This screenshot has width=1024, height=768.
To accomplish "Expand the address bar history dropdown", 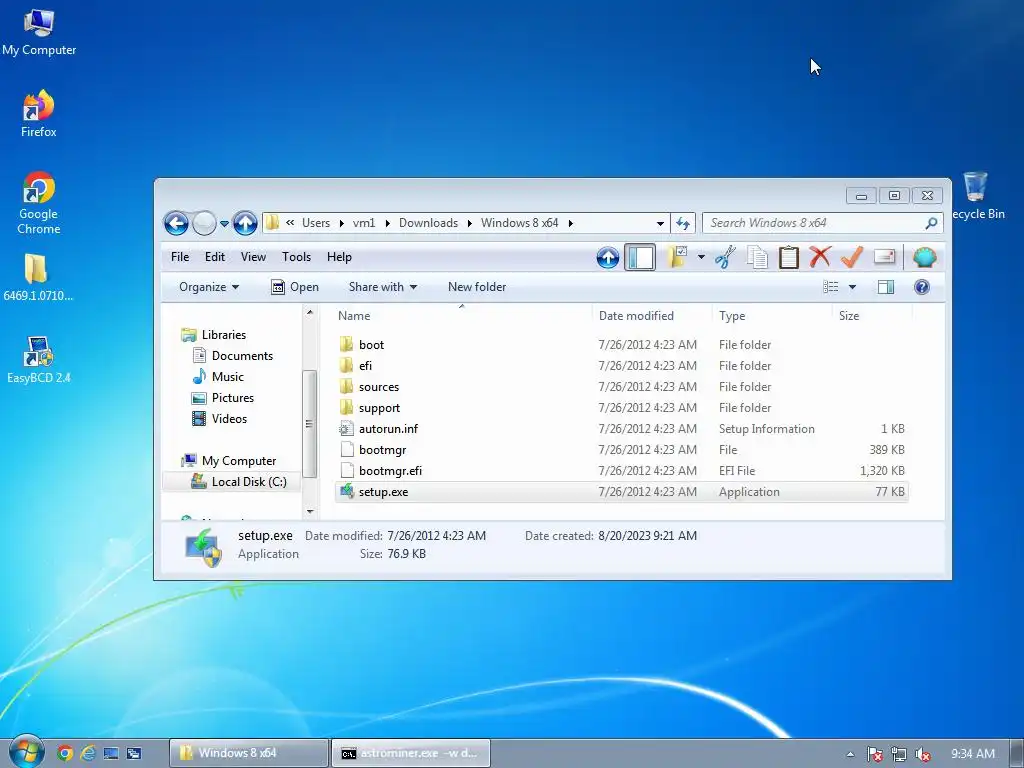I will tap(660, 223).
